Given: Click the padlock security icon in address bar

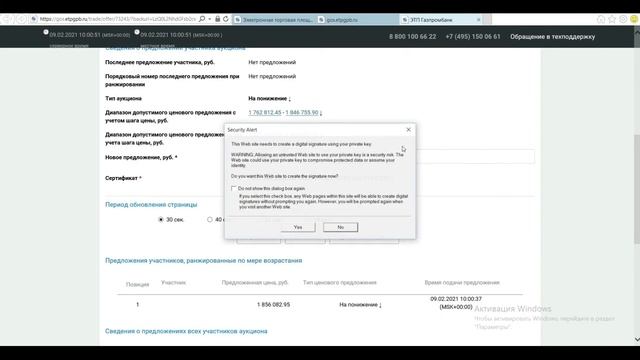Looking at the screenshot, I should [218, 19].
